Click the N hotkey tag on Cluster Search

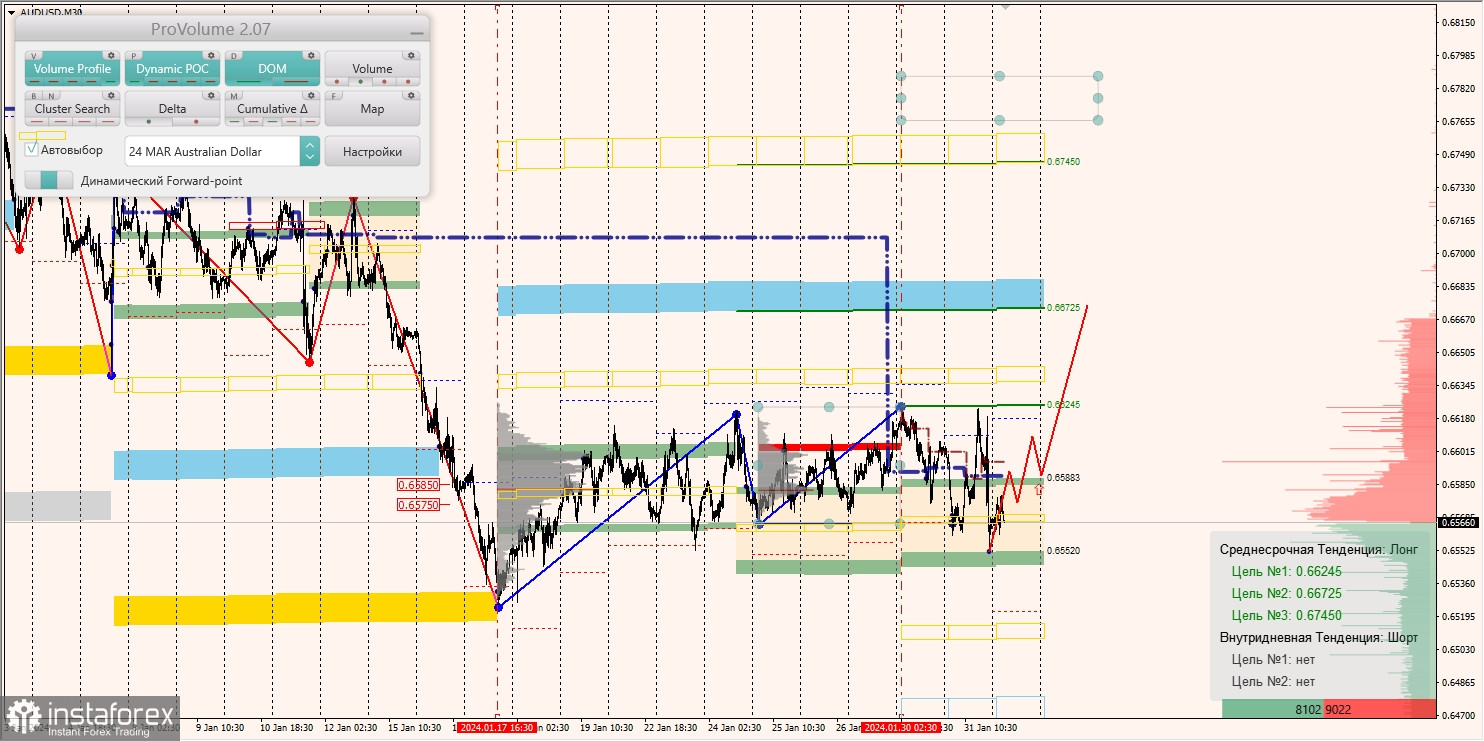52,96
